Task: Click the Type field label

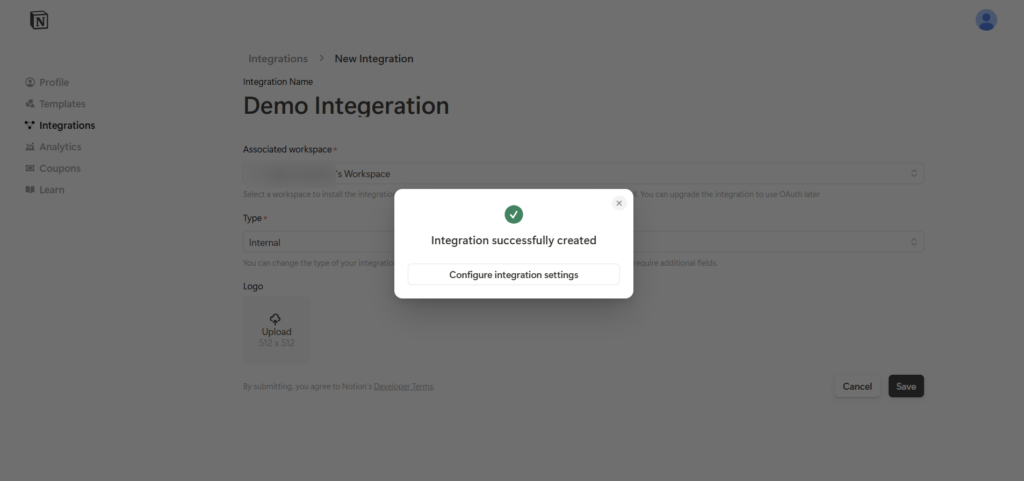Action: tap(252, 218)
